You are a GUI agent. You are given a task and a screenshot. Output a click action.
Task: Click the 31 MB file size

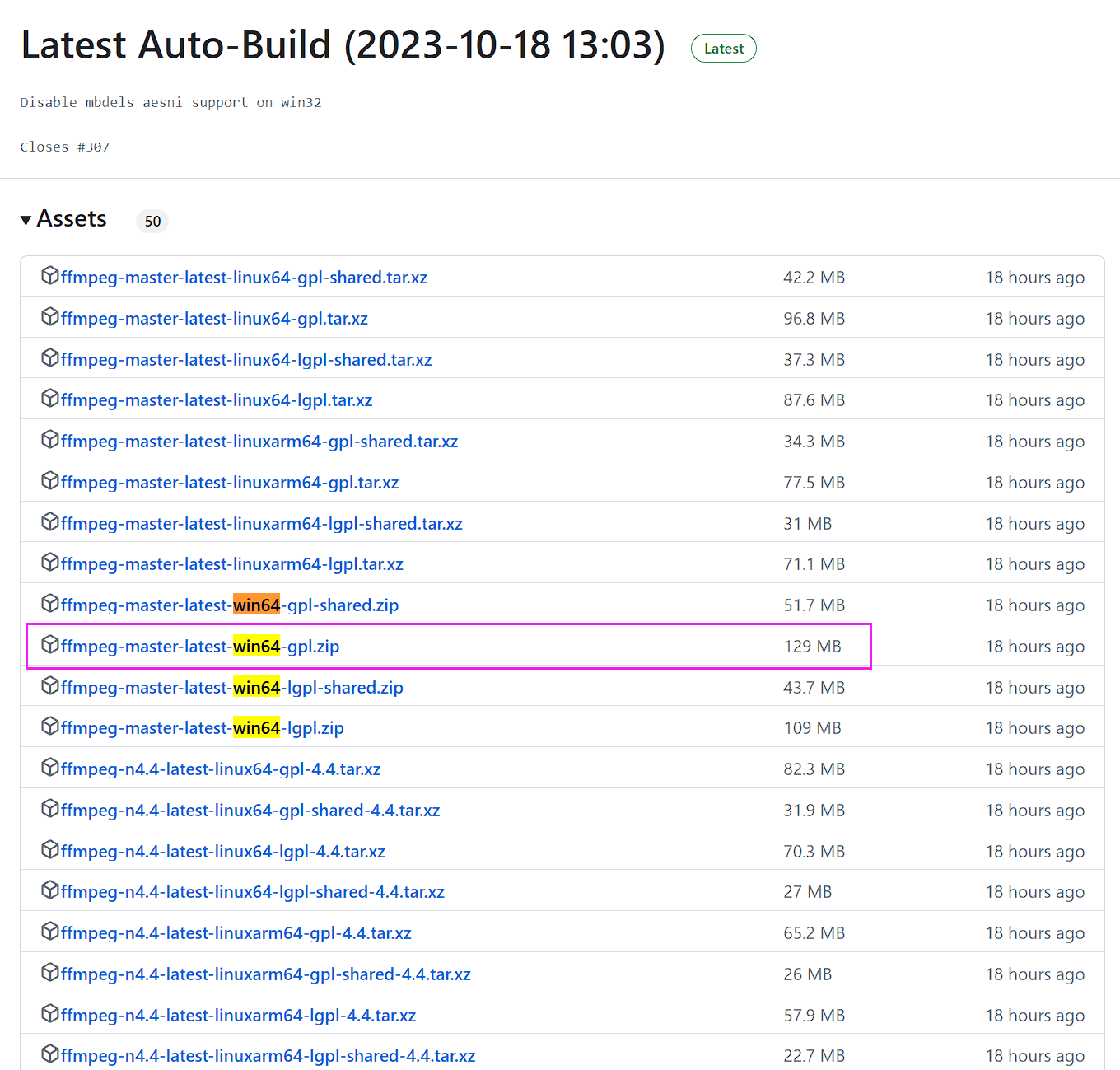(x=808, y=524)
